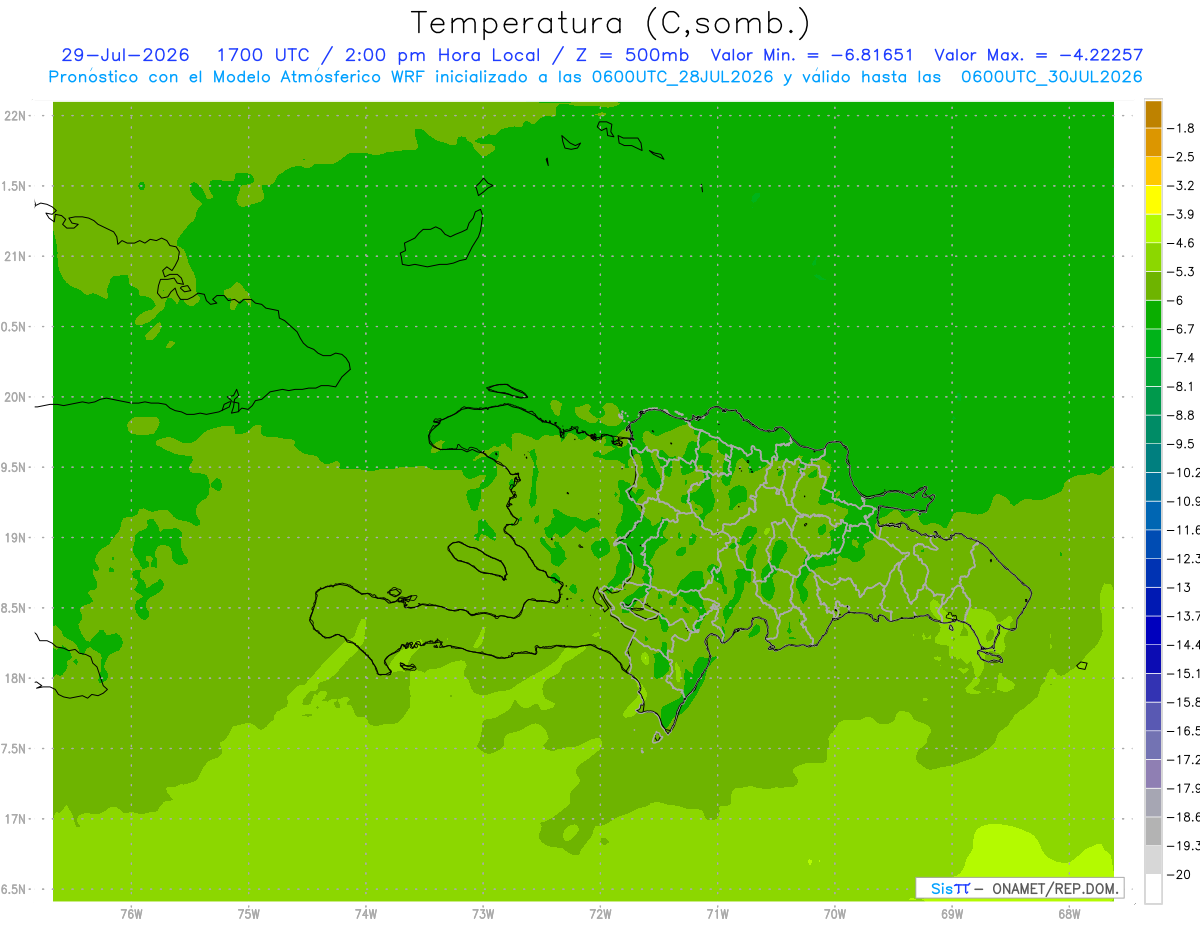The image size is (1200, 927).
Task: Pick the gray swatch between -18.6 and -19.3
Action: tap(1153, 831)
